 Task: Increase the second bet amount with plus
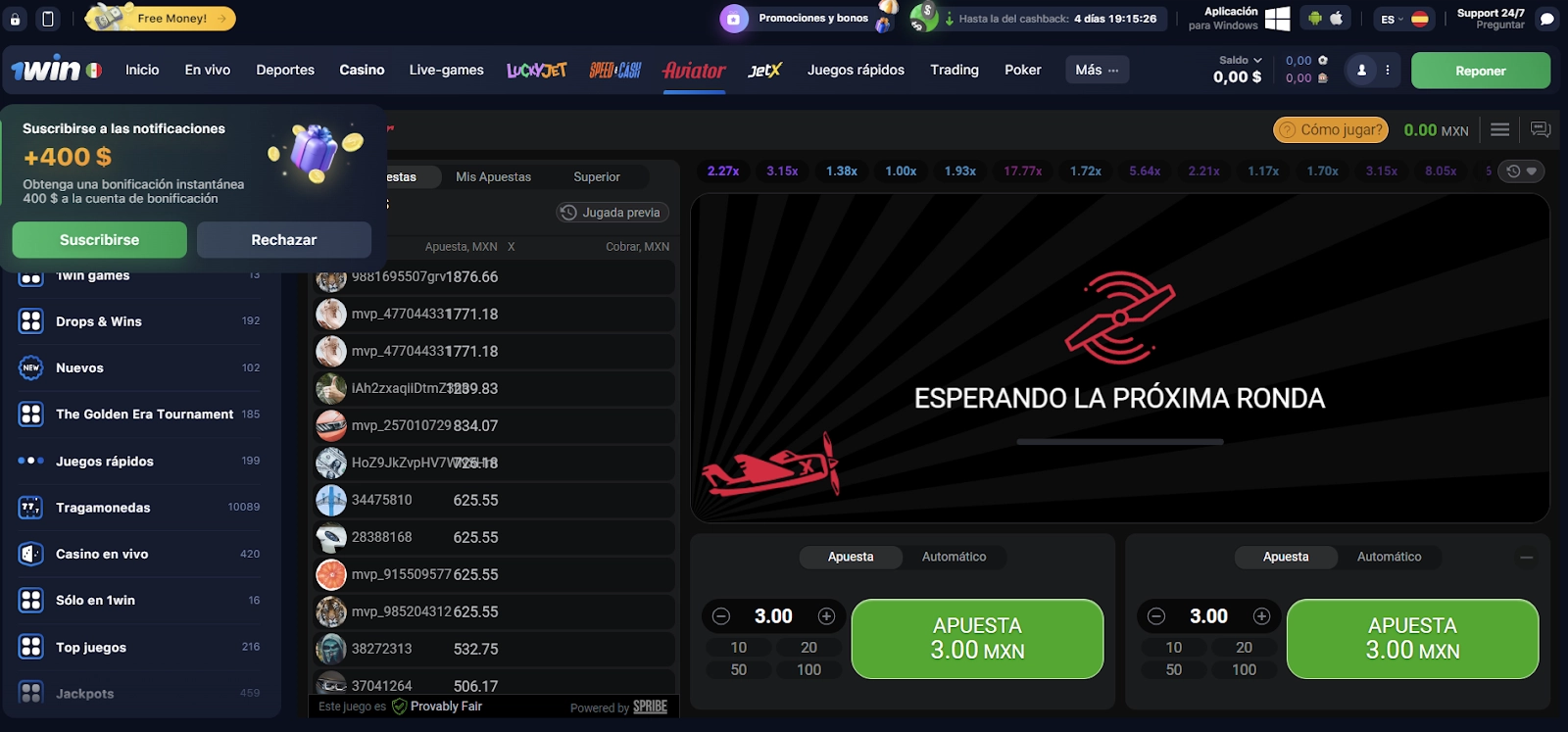click(x=1261, y=616)
